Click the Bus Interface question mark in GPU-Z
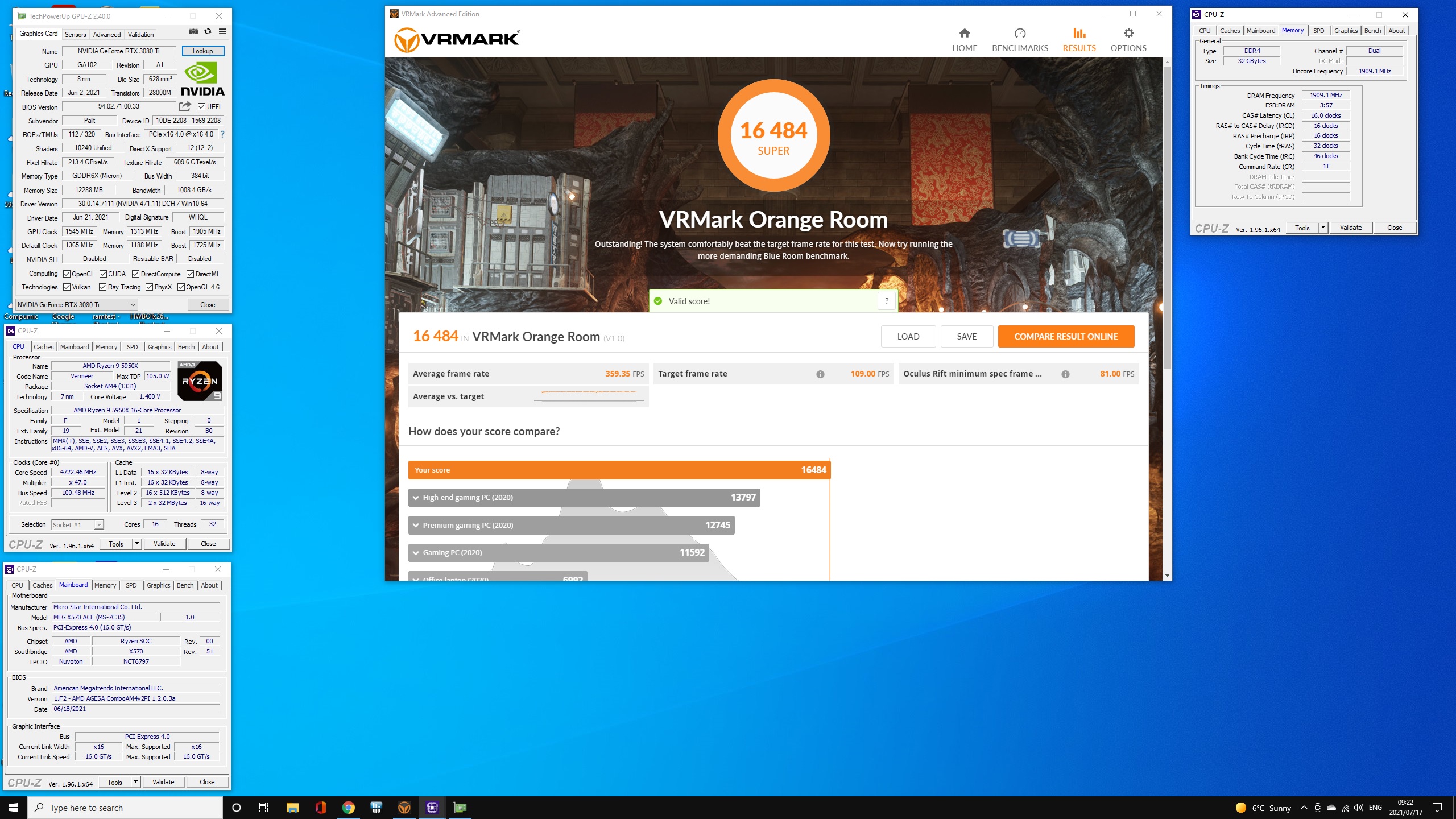The width and height of the screenshot is (1456, 819). coord(222,135)
